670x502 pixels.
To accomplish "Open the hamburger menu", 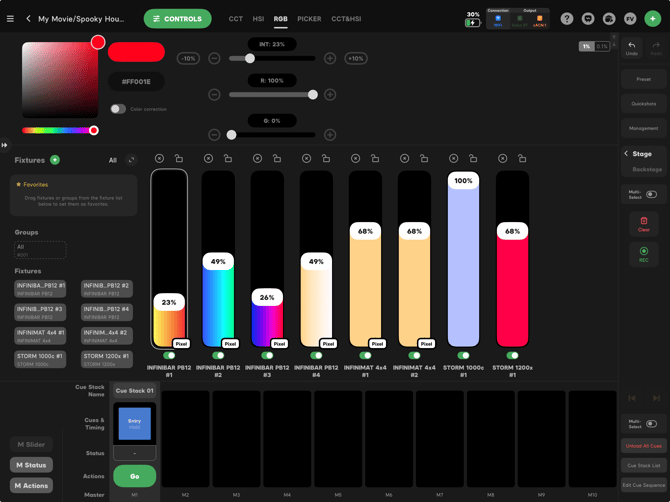I will click(10, 19).
